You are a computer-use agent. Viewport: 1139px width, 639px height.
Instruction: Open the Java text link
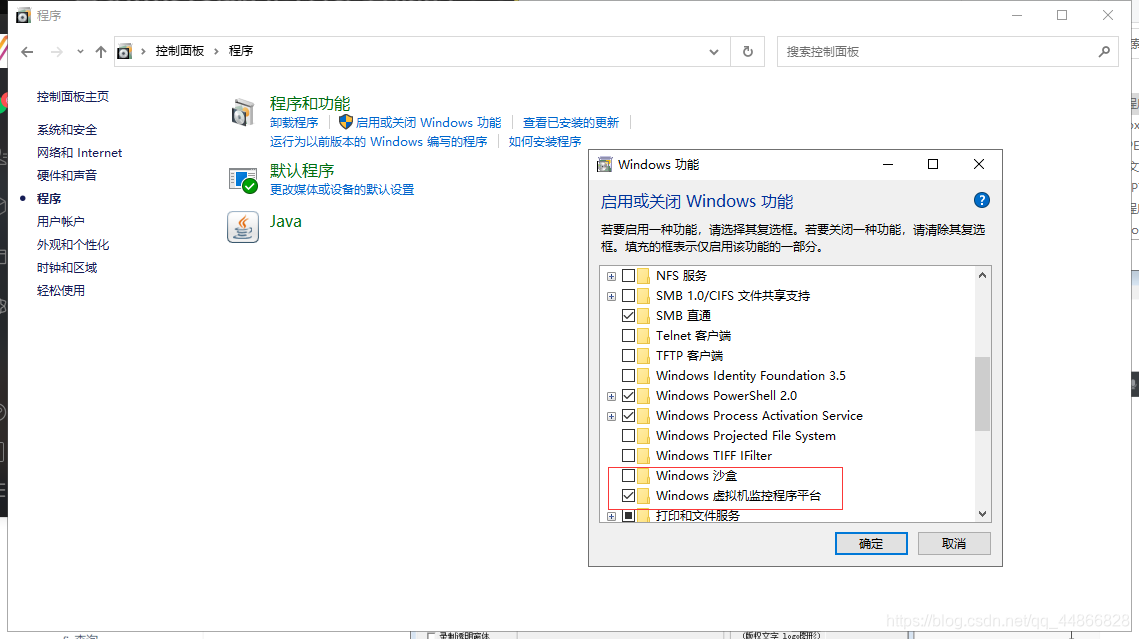point(285,221)
